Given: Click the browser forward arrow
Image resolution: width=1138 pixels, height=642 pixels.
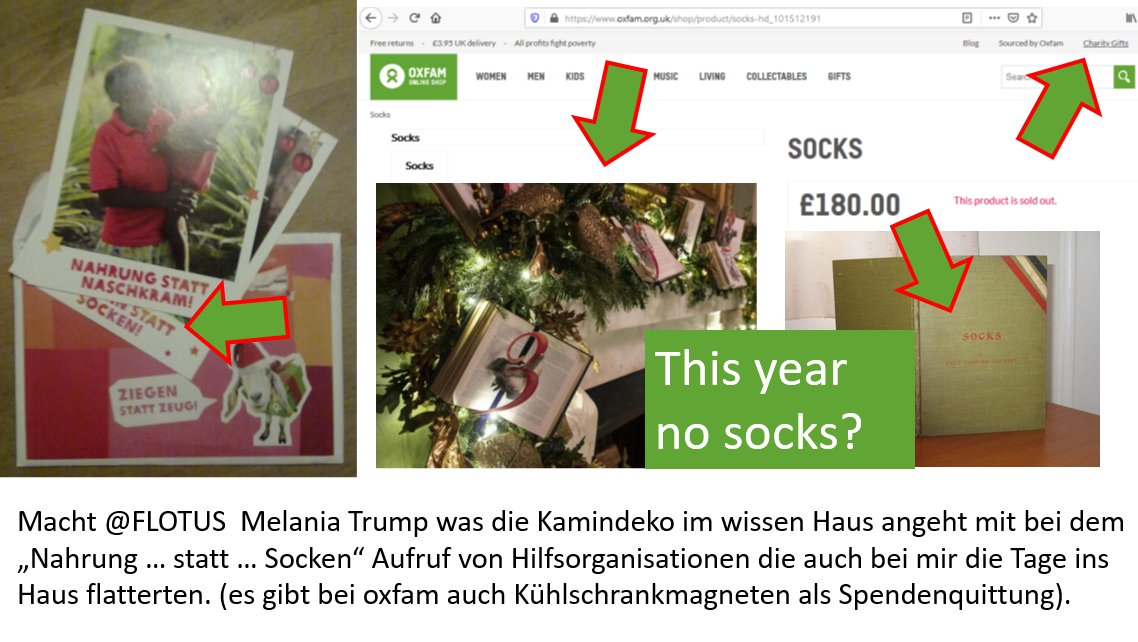Looking at the screenshot, I should pos(393,17).
